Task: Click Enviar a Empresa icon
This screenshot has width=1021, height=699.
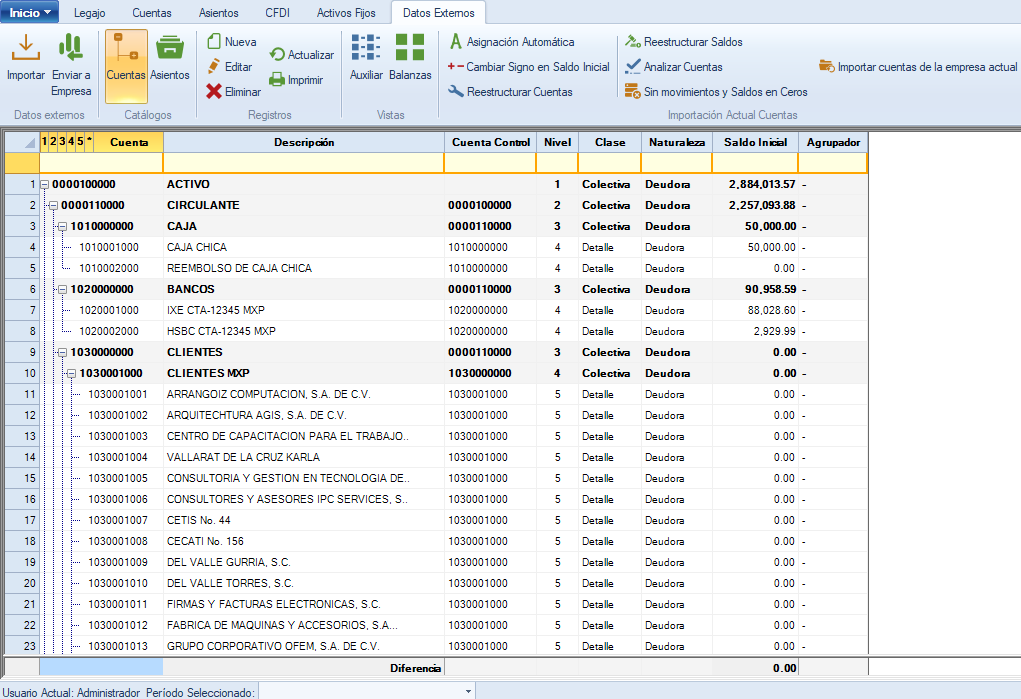Action: (71, 47)
